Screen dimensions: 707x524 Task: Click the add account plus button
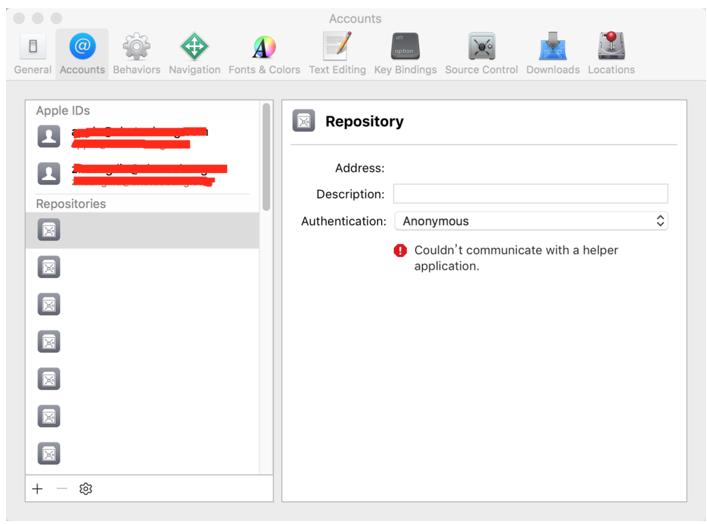[x=37, y=489]
